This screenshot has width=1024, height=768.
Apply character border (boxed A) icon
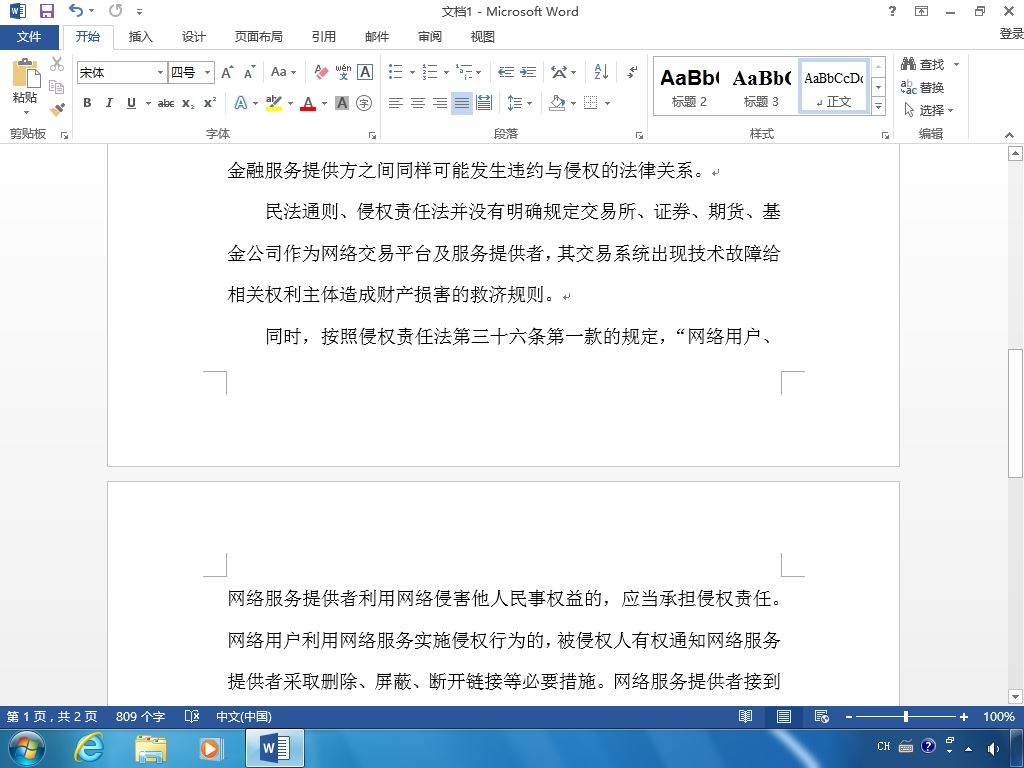tap(365, 72)
